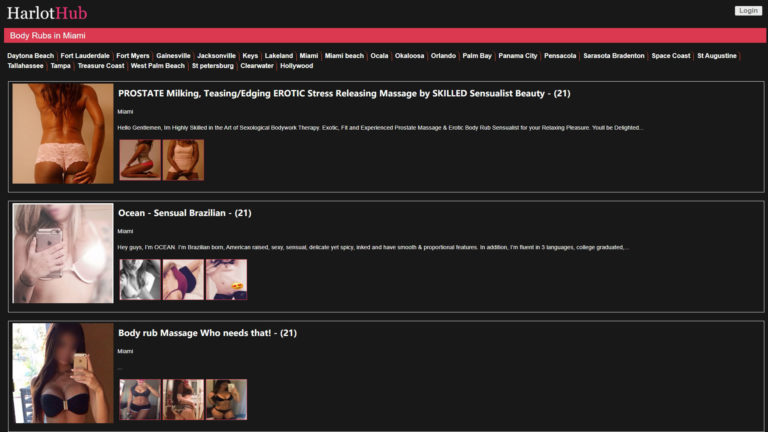This screenshot has width=768, height=432.
Task: Click the 'Miami' location label under Ocean listing
Action: click(125, 231)
